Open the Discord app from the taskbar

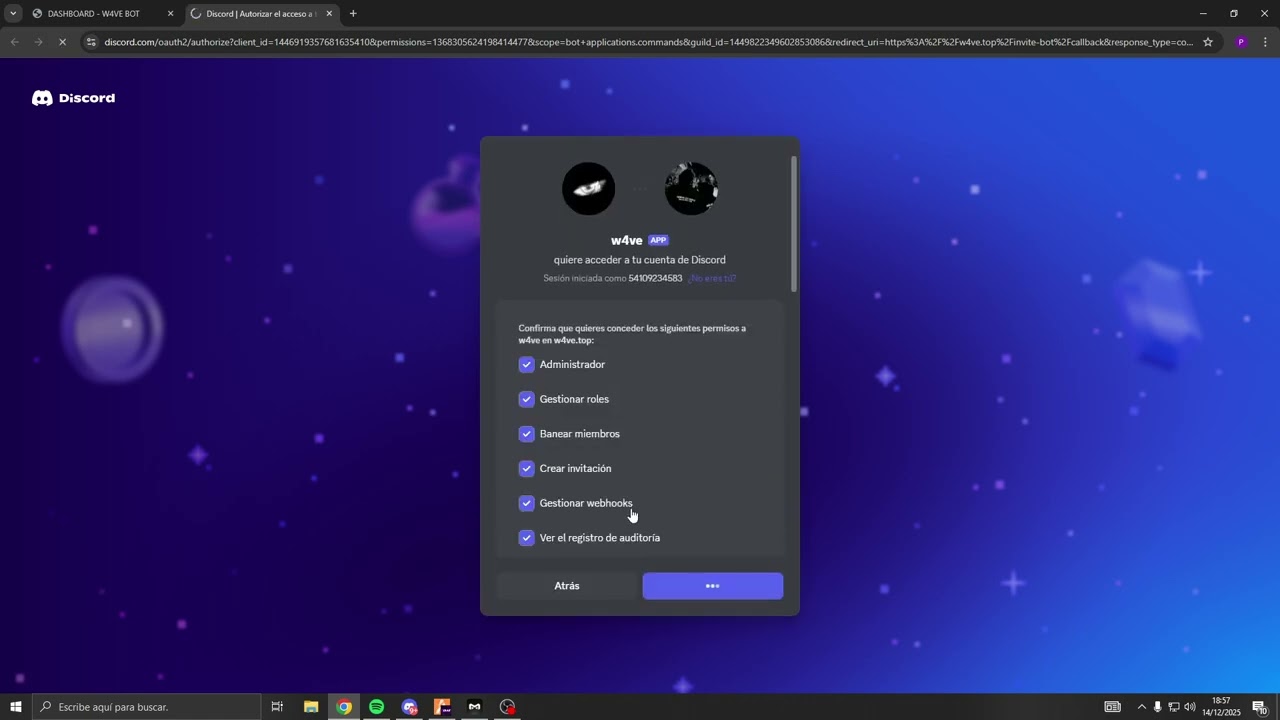click(x=409, y=707)
